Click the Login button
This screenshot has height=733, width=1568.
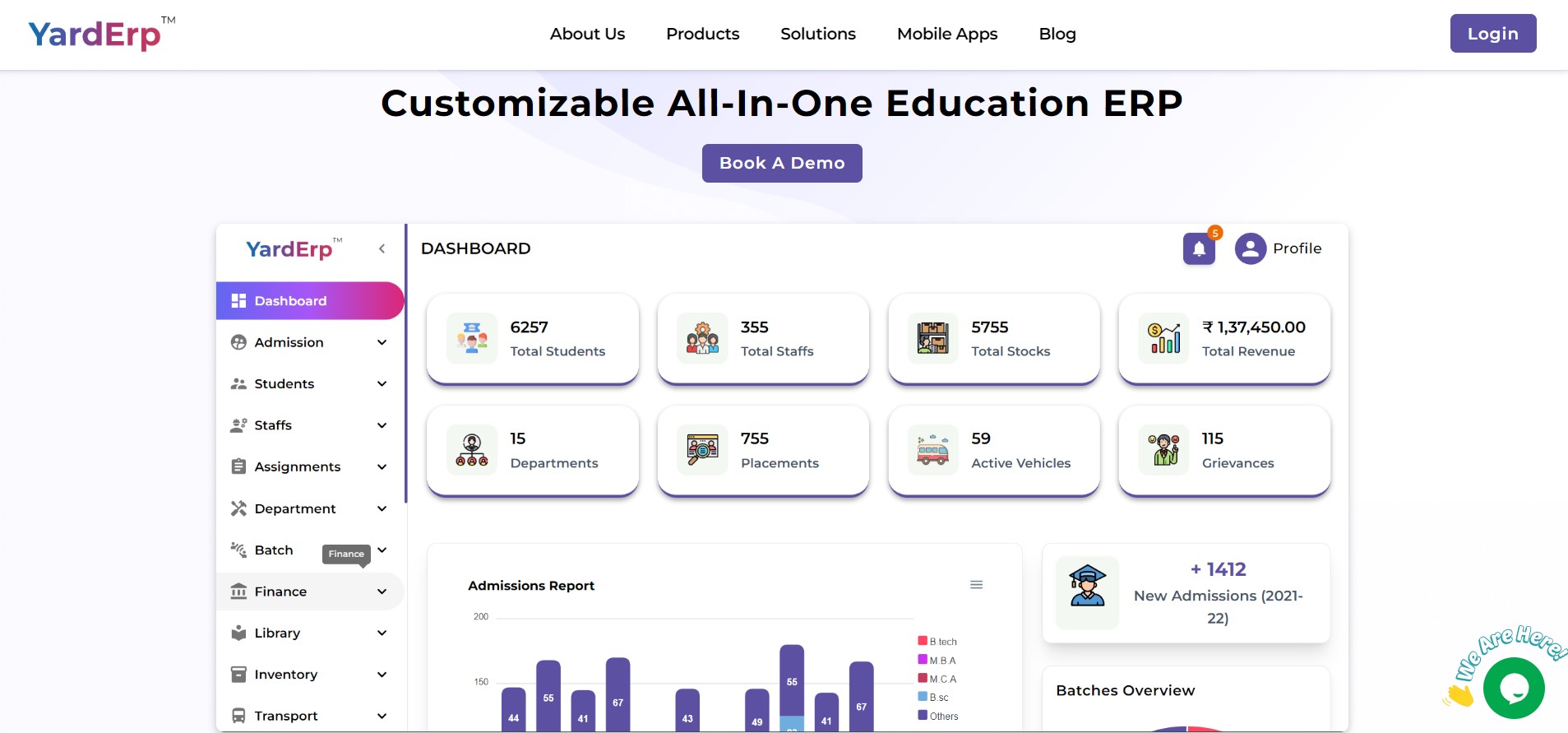pos(1493,34)
